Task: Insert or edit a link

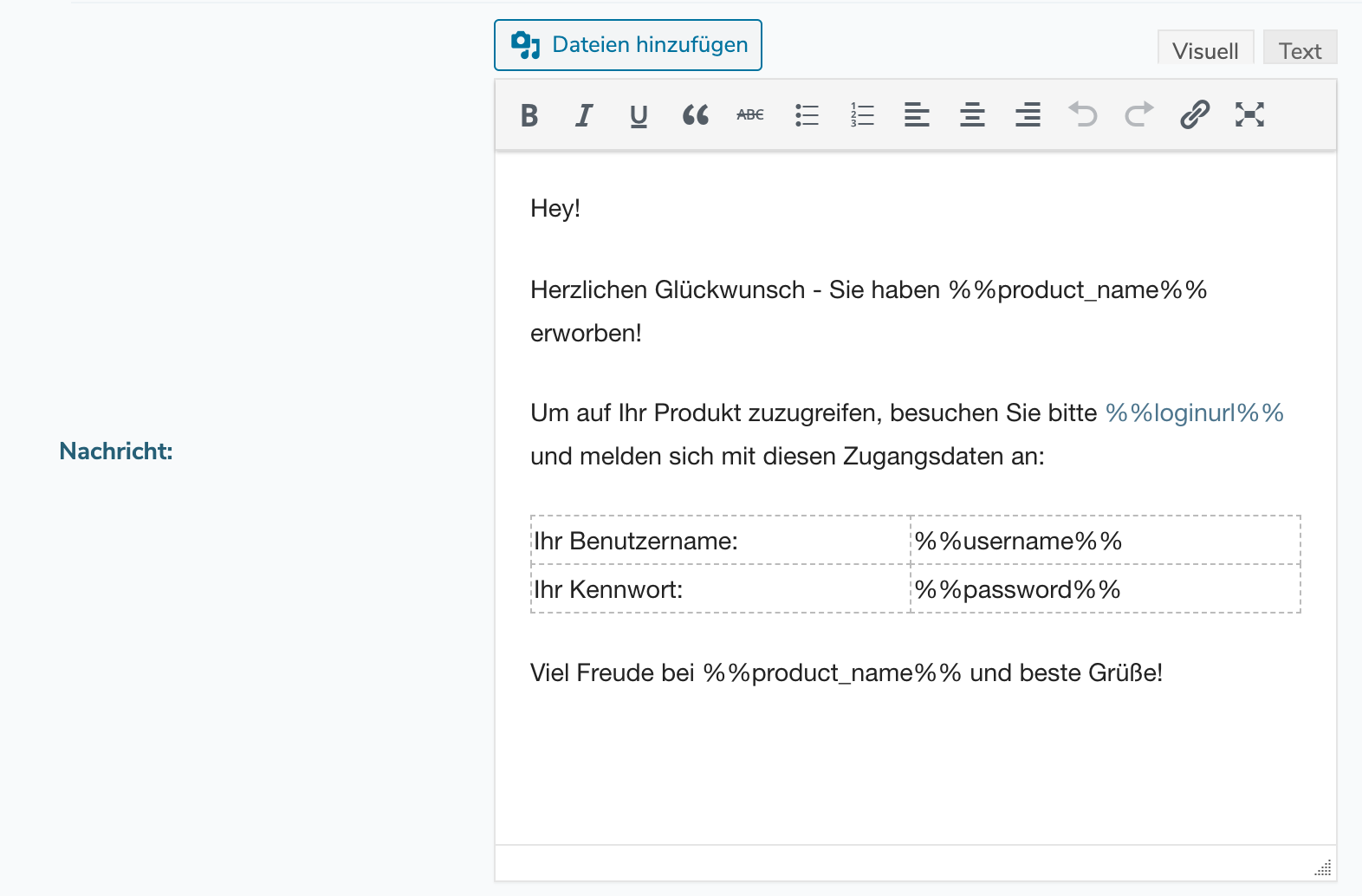Action: pyautogui.click(x=1194, y=115)
